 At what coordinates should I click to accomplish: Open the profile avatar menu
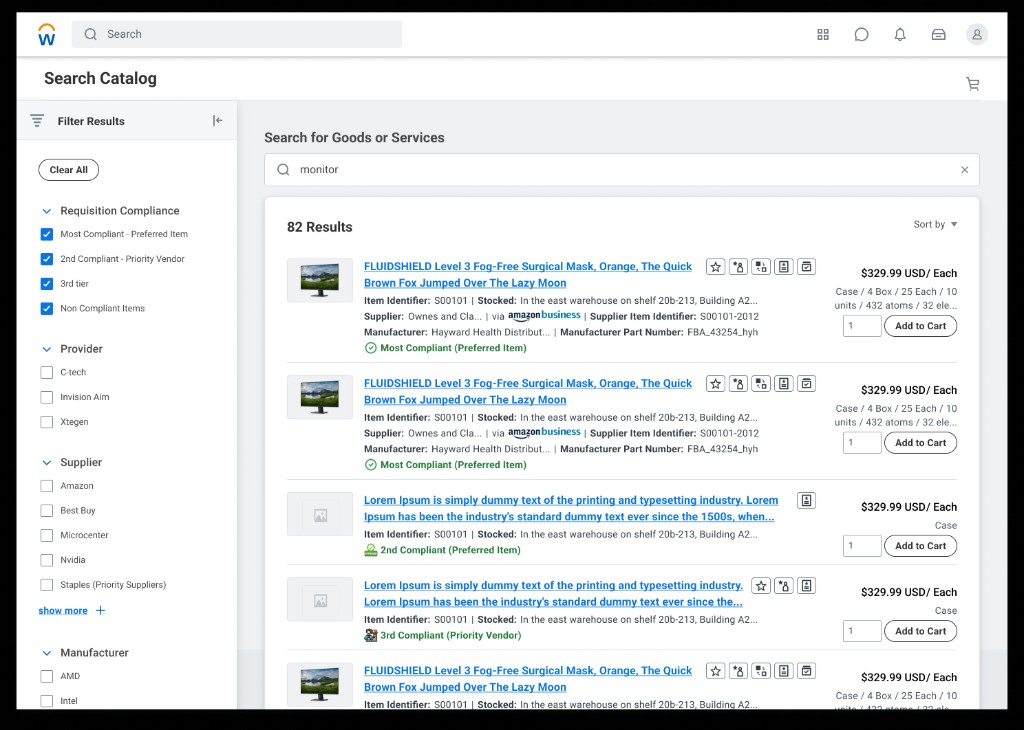coord(977,35)
